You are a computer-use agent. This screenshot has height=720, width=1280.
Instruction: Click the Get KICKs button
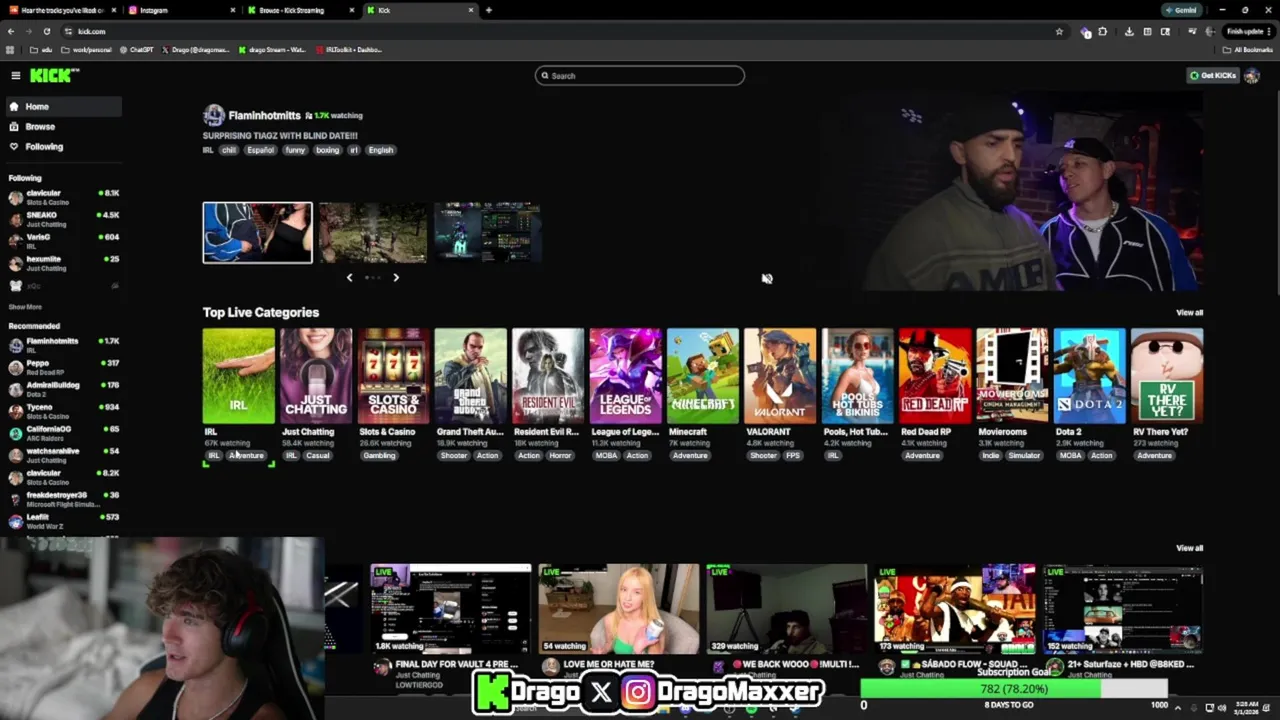[x=1212, y=75]
